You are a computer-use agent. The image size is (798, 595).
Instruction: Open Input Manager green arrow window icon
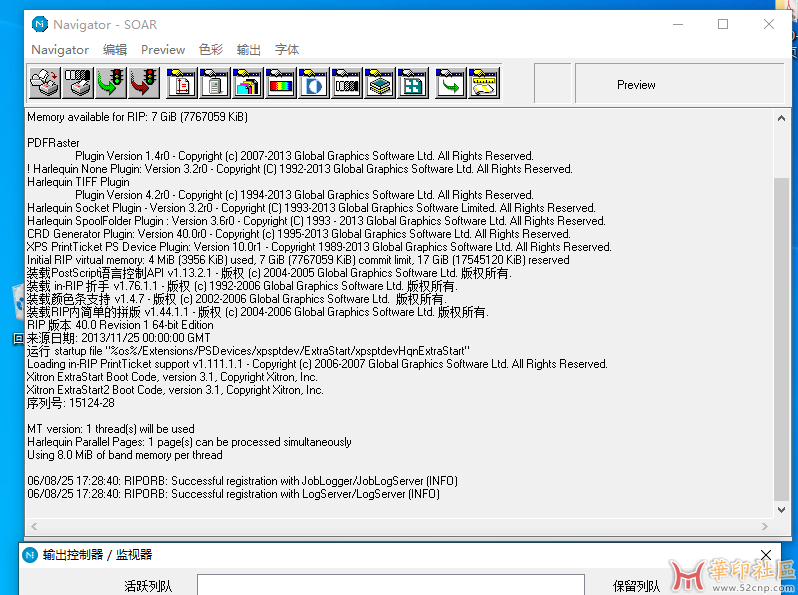pos(450,83)
